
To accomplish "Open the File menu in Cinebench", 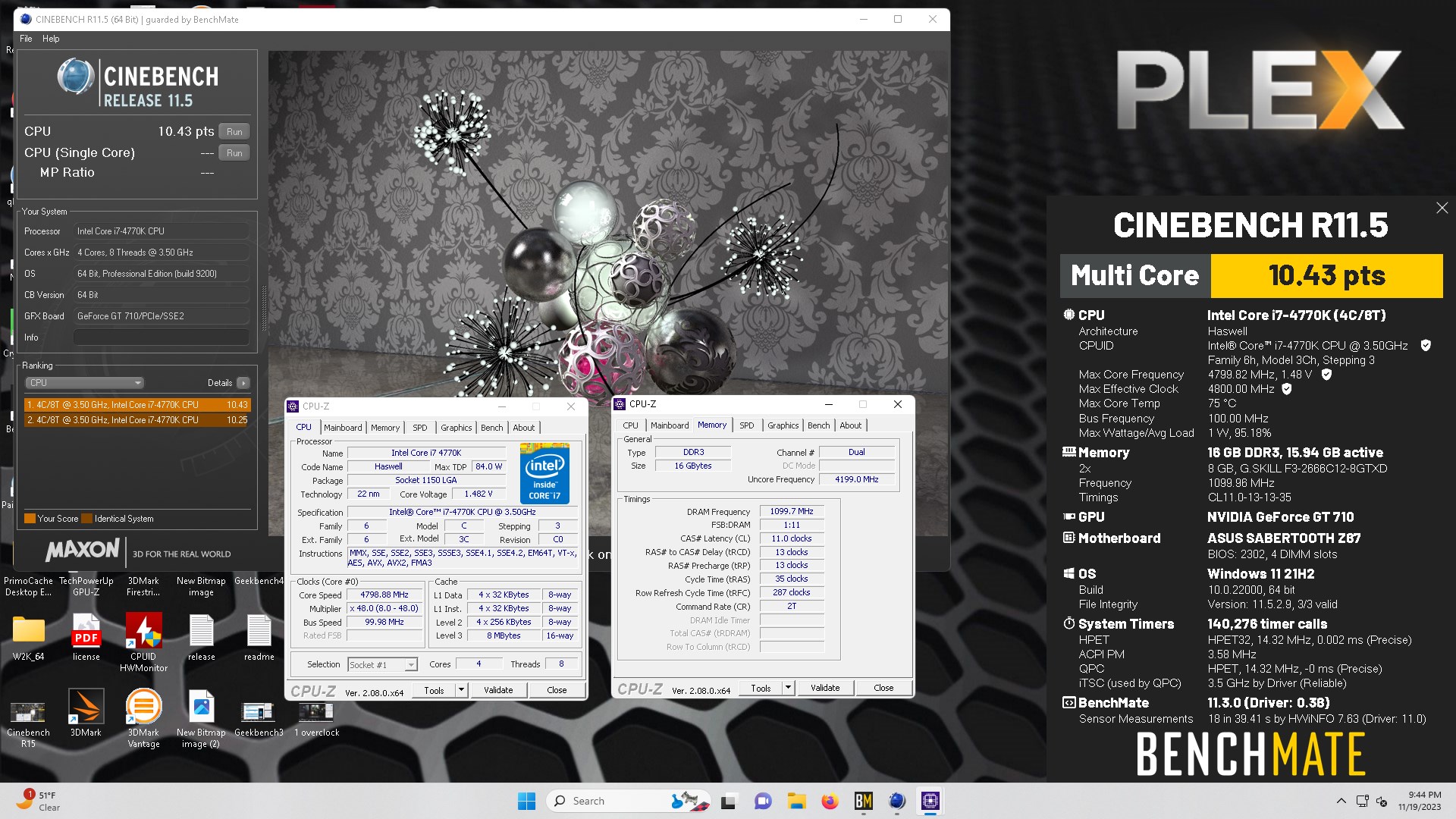I will coord(26,39).
